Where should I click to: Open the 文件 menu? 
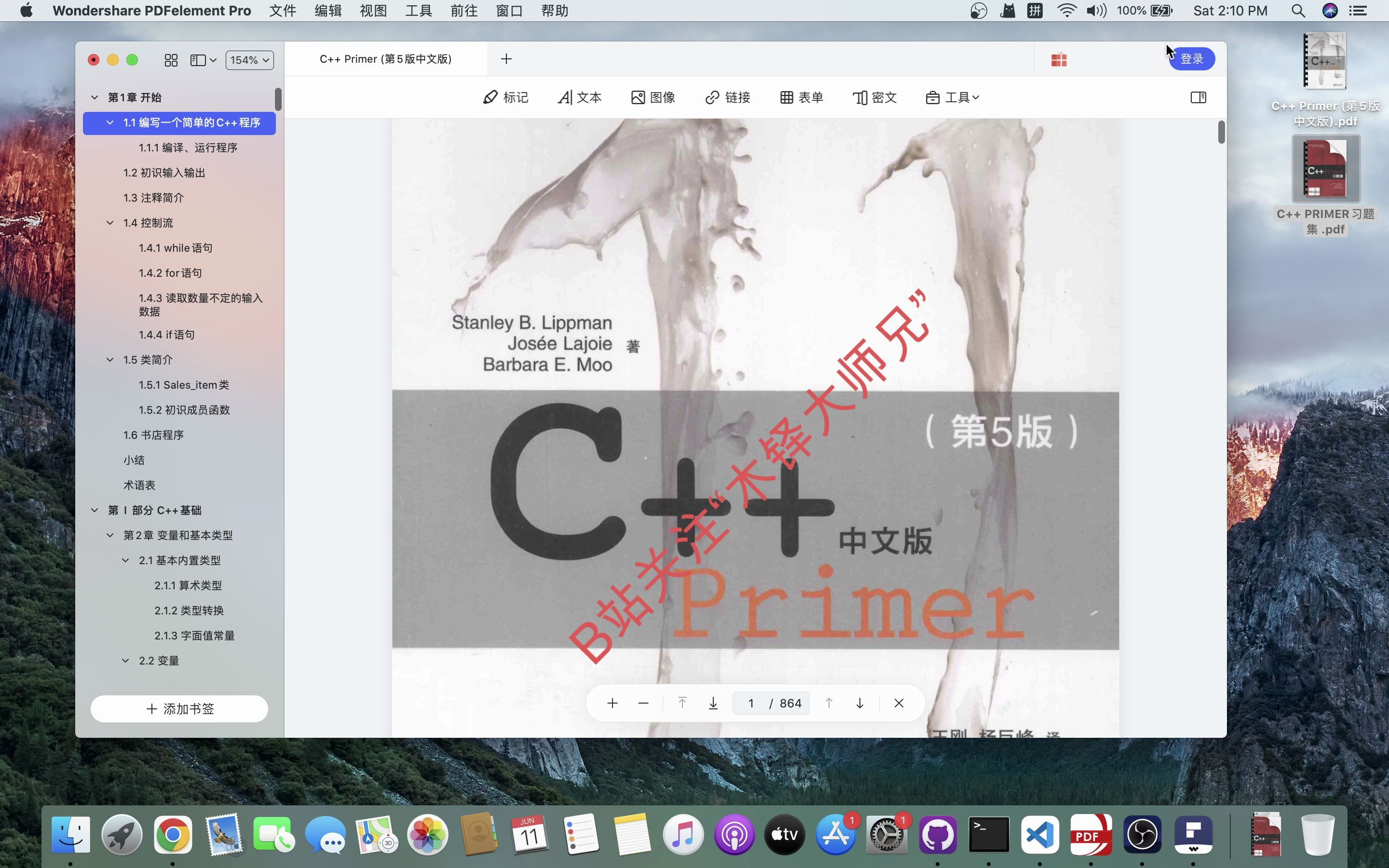coord(283,11)
